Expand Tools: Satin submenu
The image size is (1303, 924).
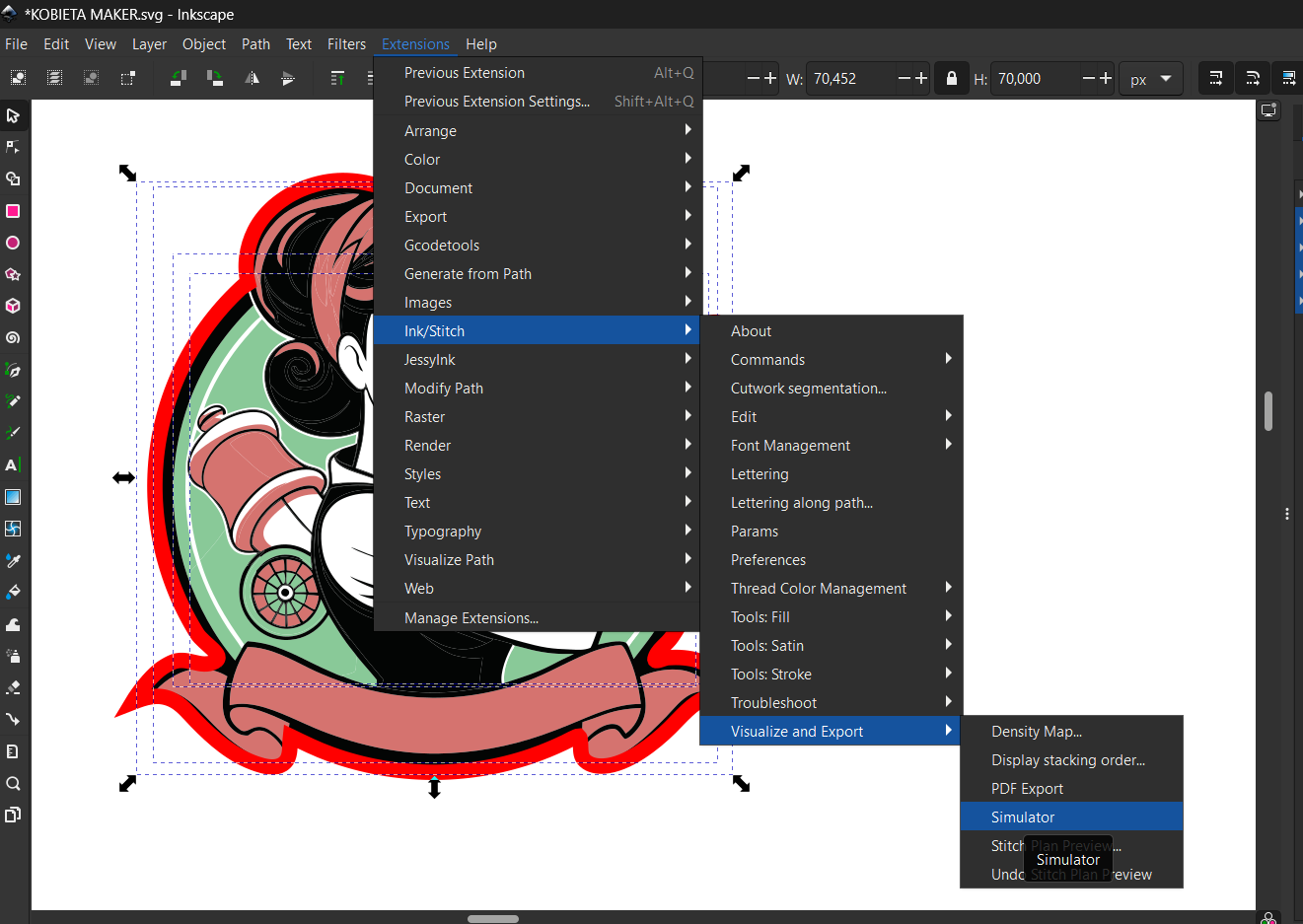[x=831, y=645]
